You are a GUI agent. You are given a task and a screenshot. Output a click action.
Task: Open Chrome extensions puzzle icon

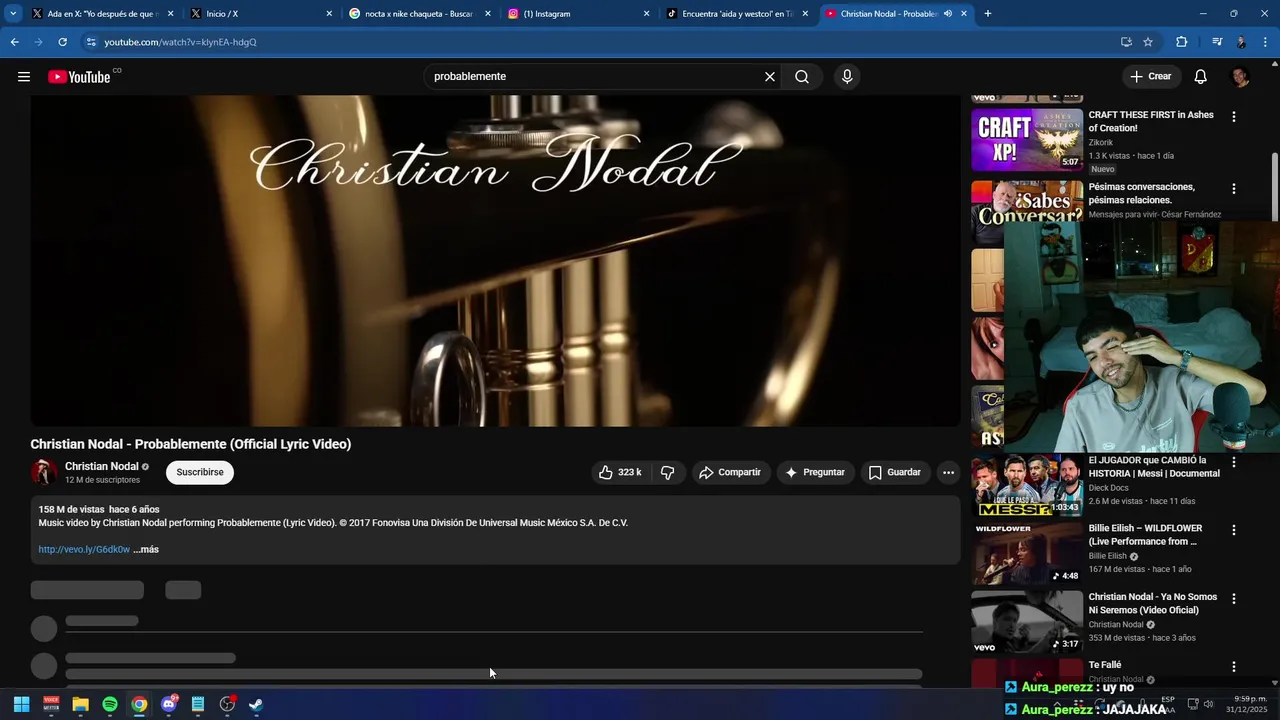[x=1182, y=42]
